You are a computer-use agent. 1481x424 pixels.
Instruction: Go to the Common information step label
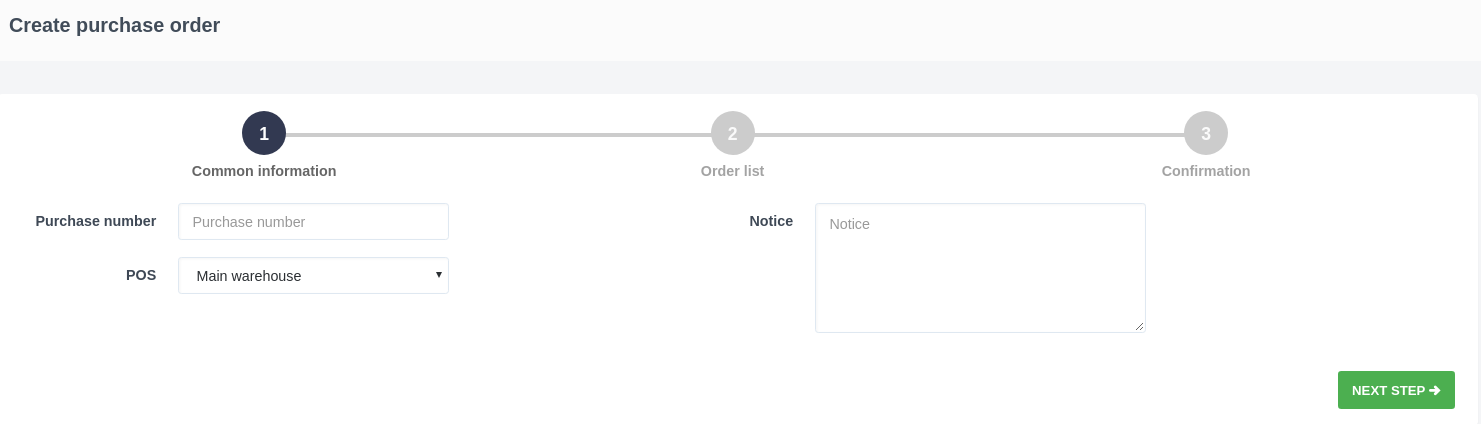click(x=264, y=171)
